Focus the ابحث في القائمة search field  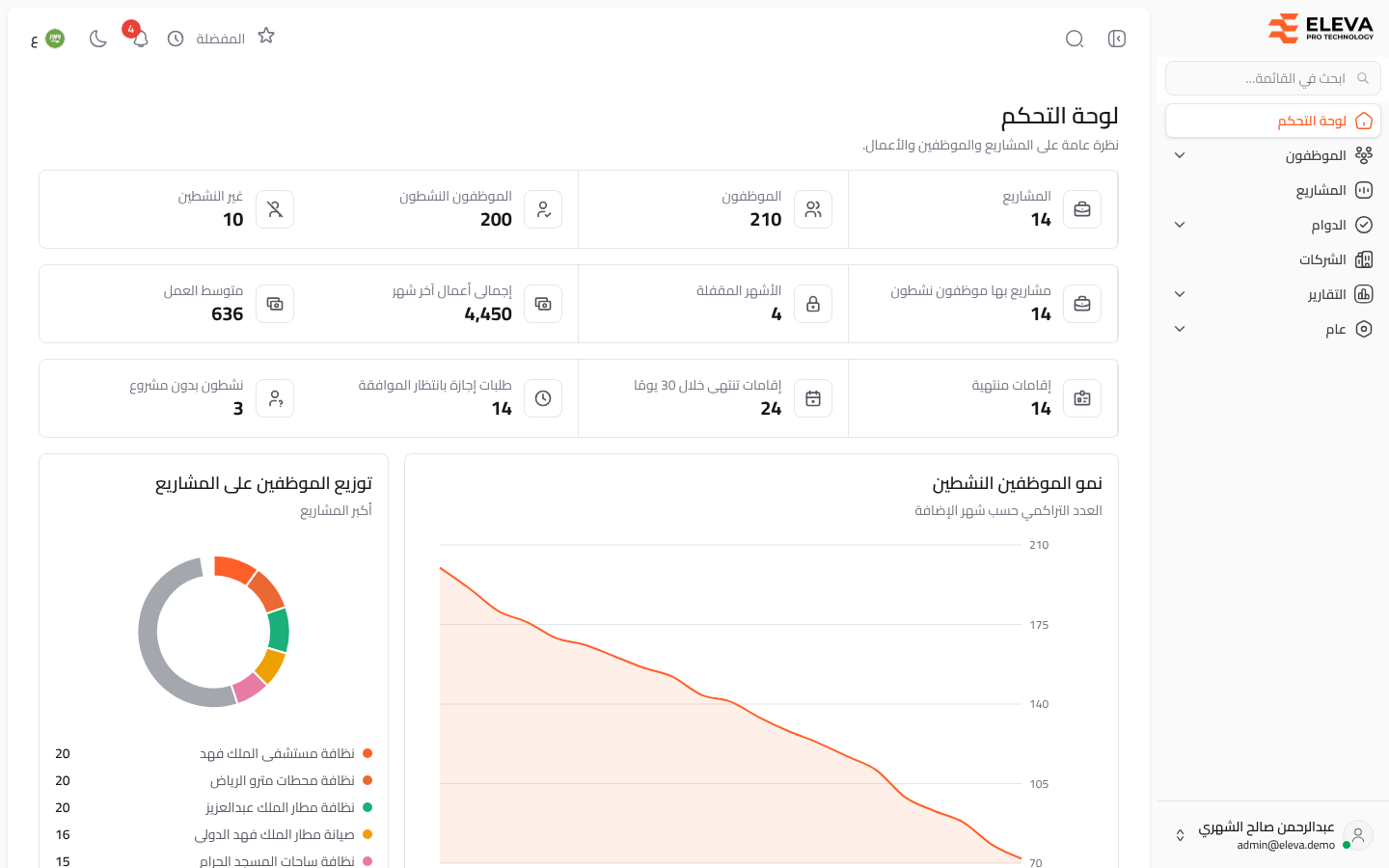pyautogui.click(x=1273, y=78)
